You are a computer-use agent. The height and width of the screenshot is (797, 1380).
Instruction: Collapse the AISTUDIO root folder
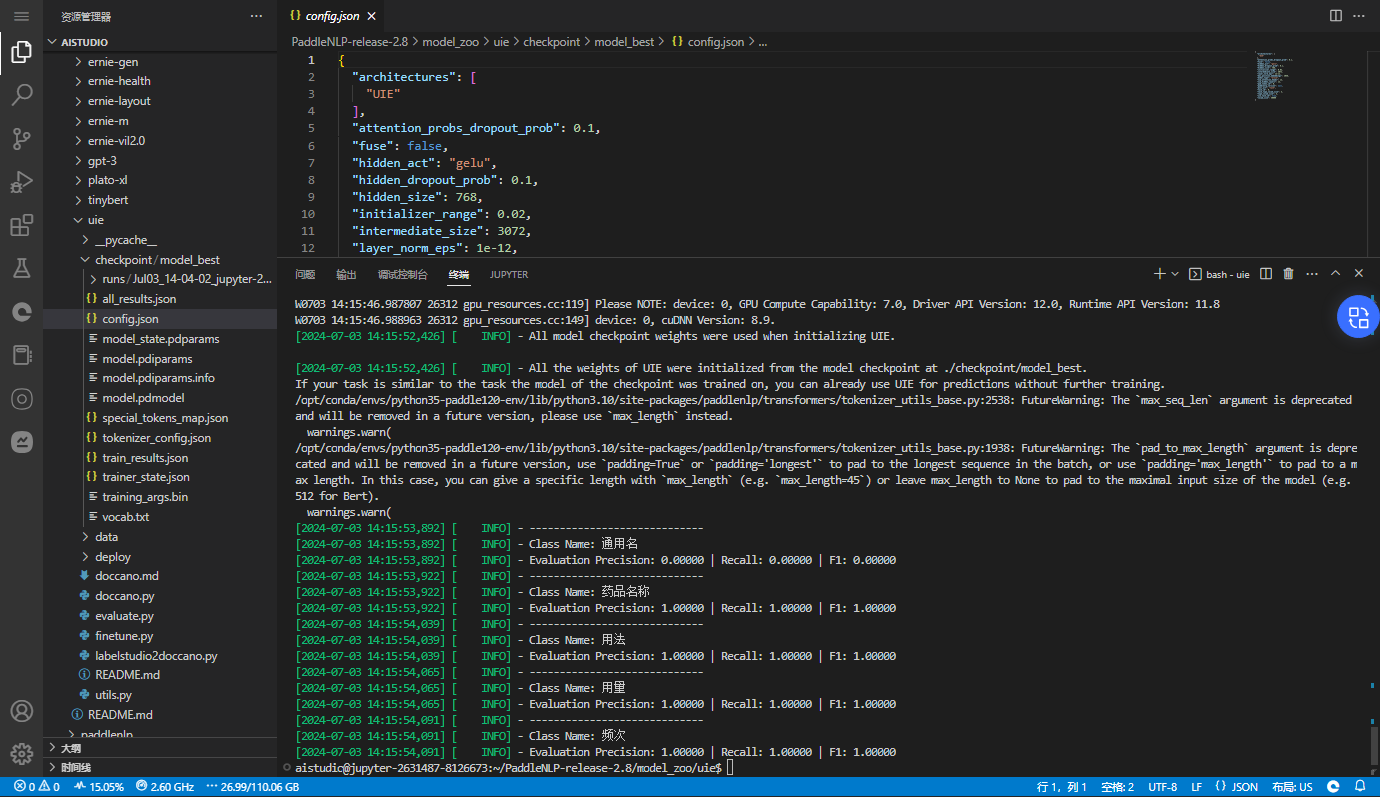tap(160, 42)
